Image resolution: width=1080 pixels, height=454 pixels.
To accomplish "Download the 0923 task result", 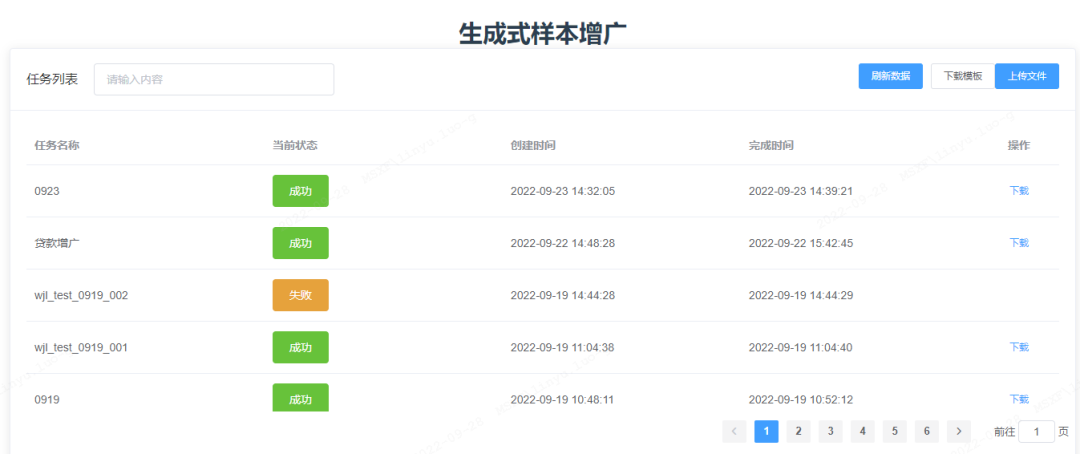I will coord(1019,191).
